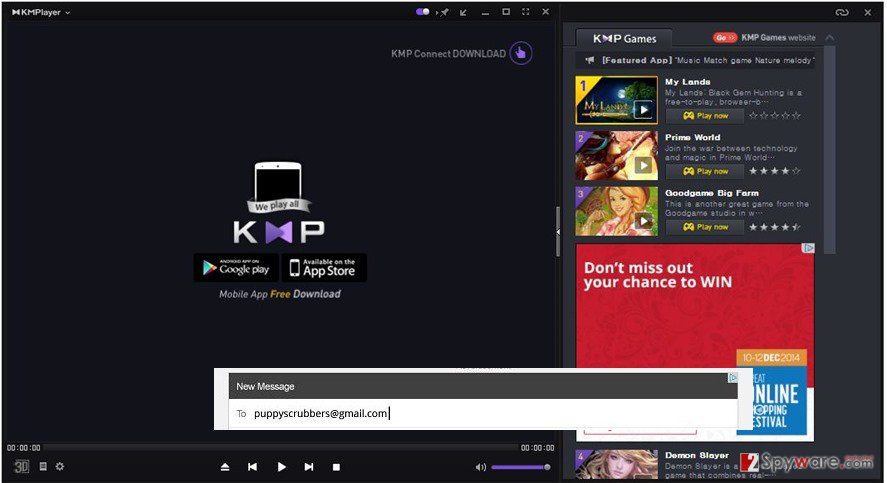Open the KMP Connect DOWNLOAD text link

pyautogui.click(x=448, y=54)
